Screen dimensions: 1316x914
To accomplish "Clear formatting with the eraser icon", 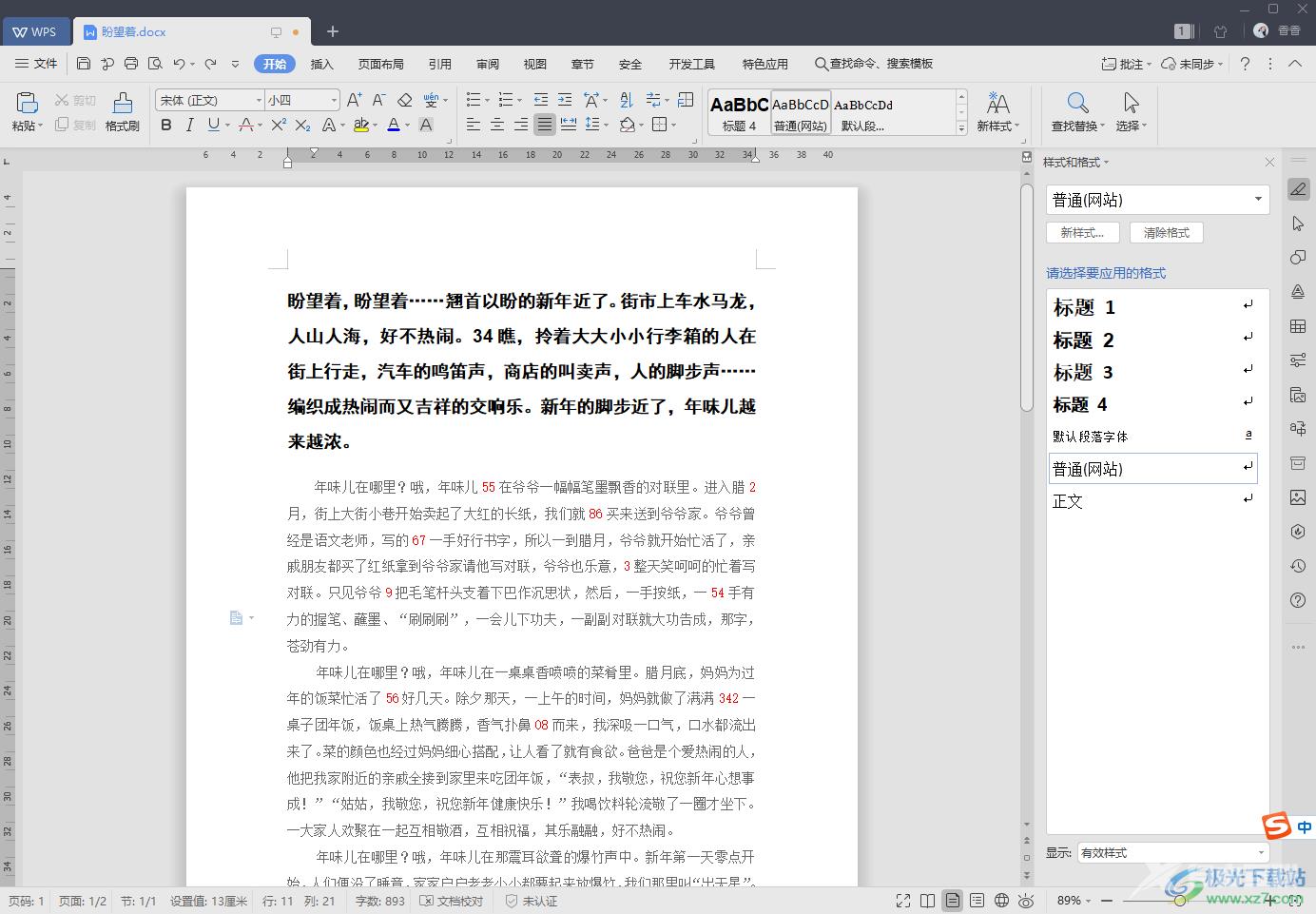I will click(x=404, y=100).
